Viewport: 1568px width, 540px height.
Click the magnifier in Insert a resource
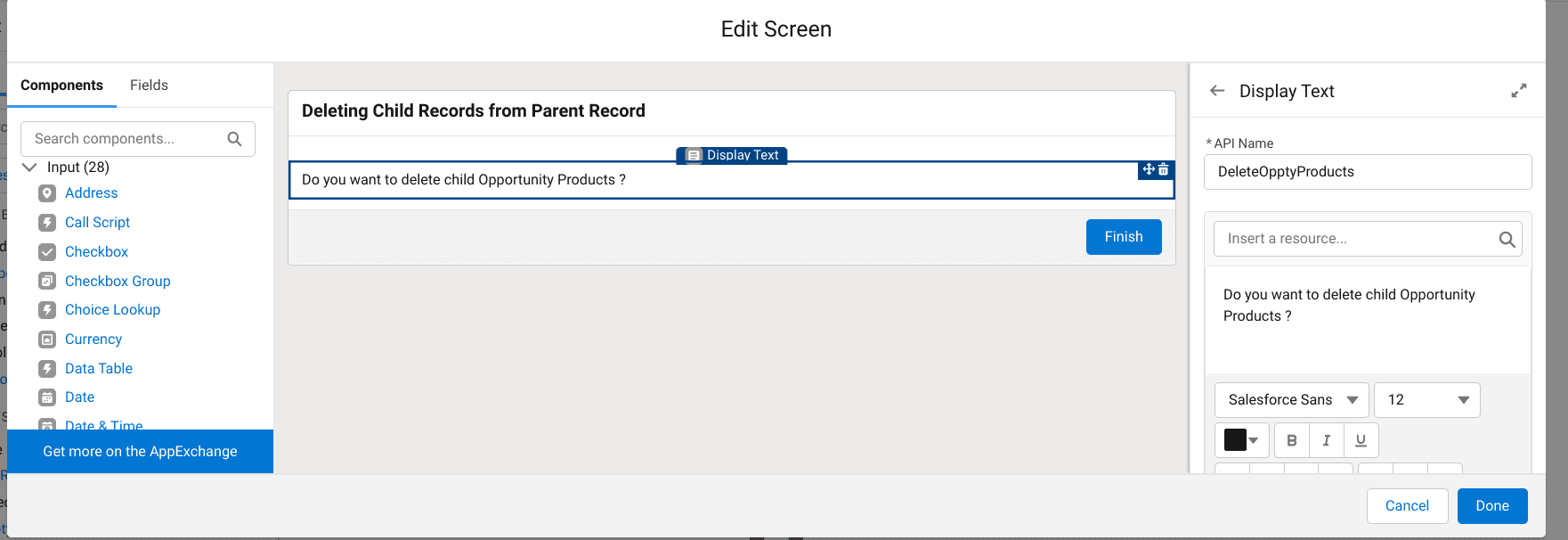pos(1507,239)
